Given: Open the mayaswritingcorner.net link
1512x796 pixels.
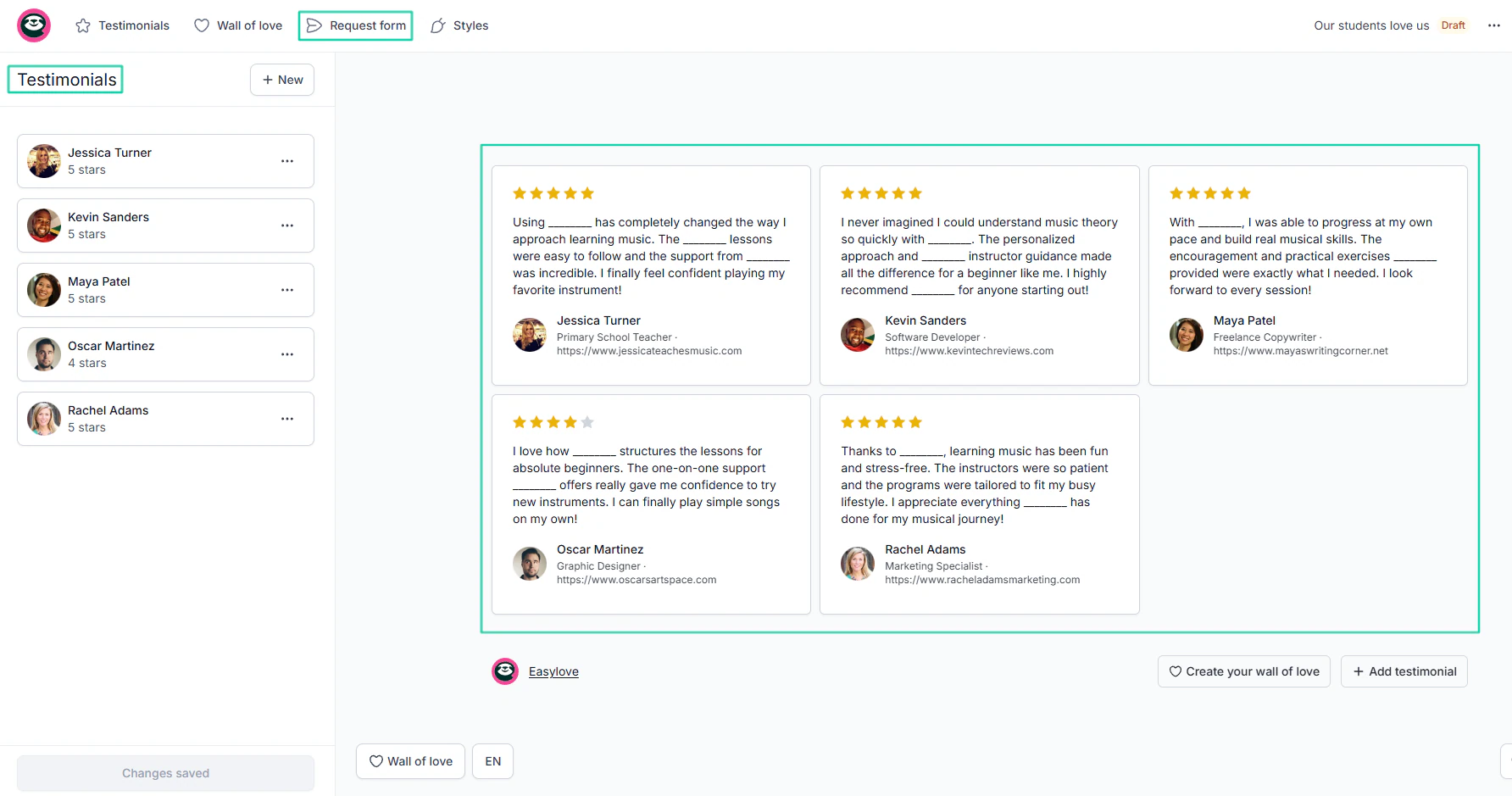Looking at the screenshot, I should coord(1301,351).
